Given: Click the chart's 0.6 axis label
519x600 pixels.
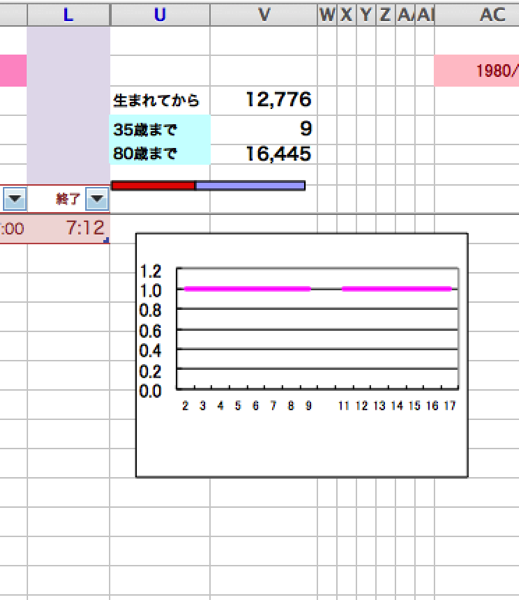Looking at the screenshot, I should pyautogui.click(x=150, y=331).
